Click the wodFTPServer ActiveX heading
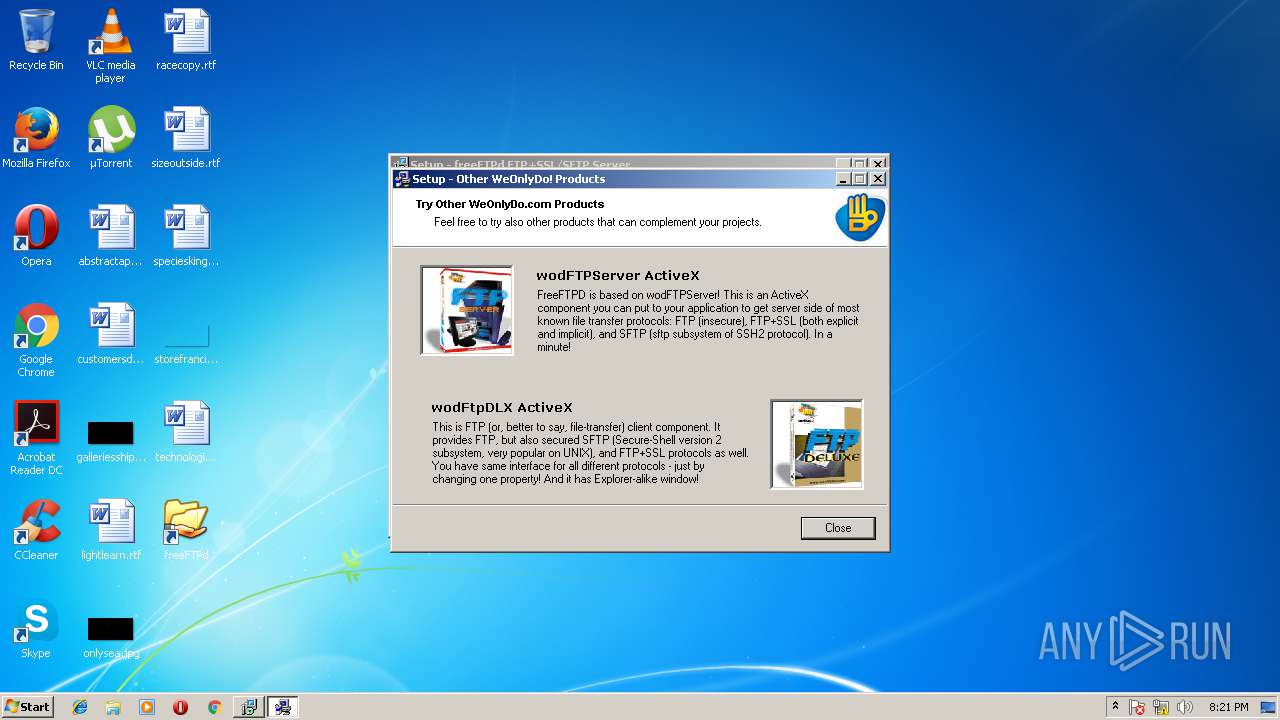1280x720 pixels. click(618, 275)
